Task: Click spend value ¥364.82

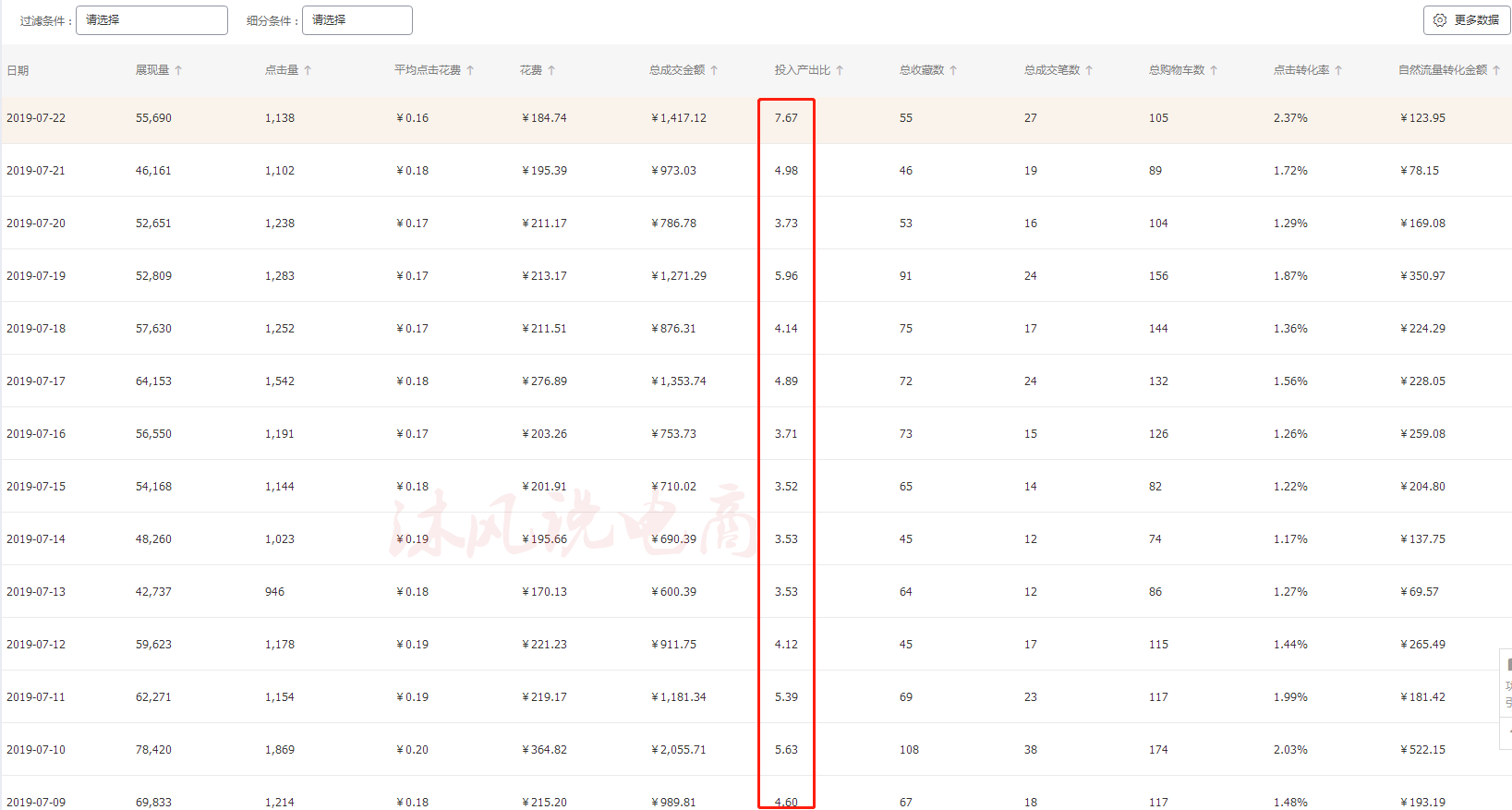Action: pos(545,750)
